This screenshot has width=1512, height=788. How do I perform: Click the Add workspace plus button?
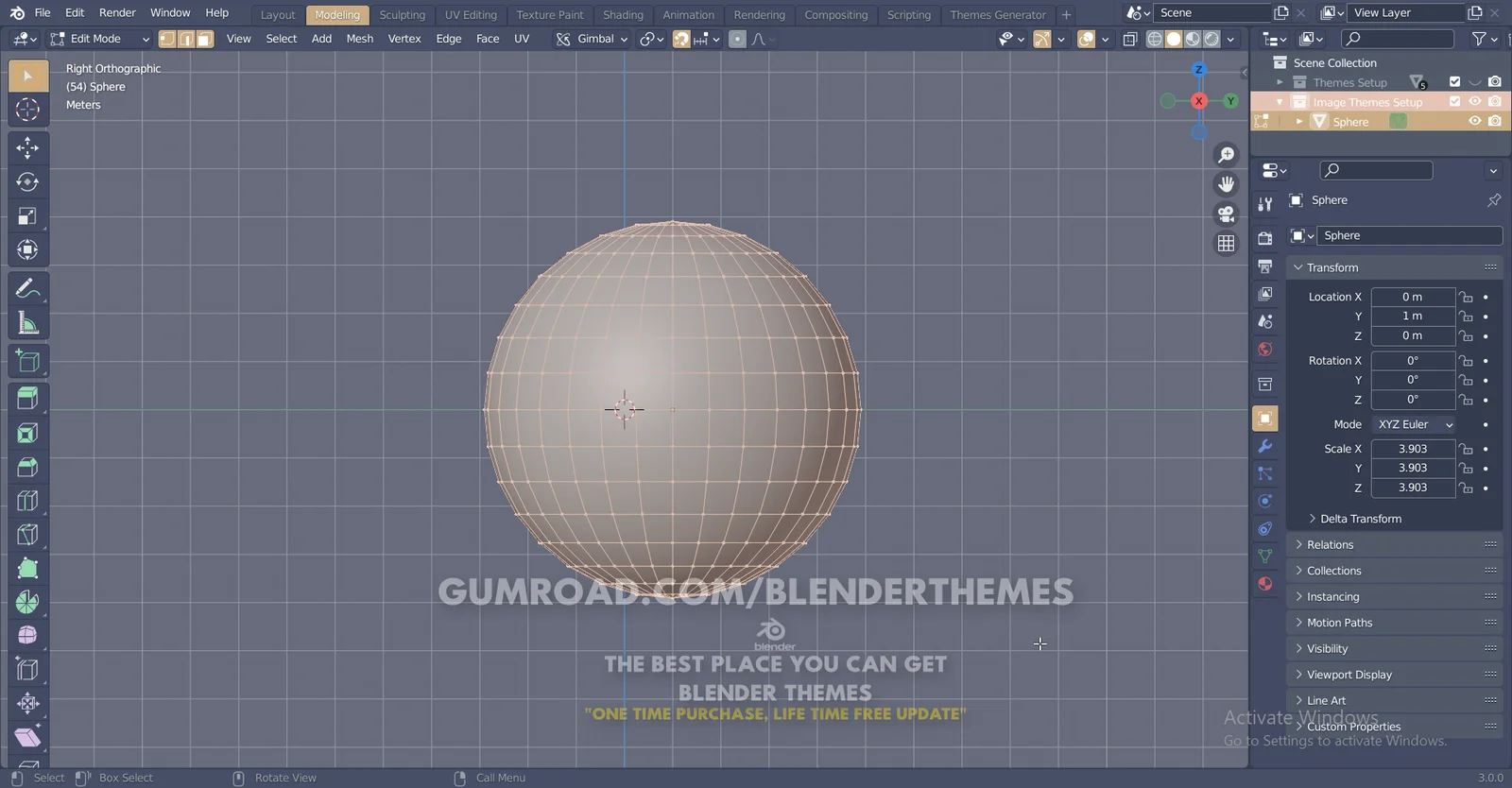pos(1066,15)
